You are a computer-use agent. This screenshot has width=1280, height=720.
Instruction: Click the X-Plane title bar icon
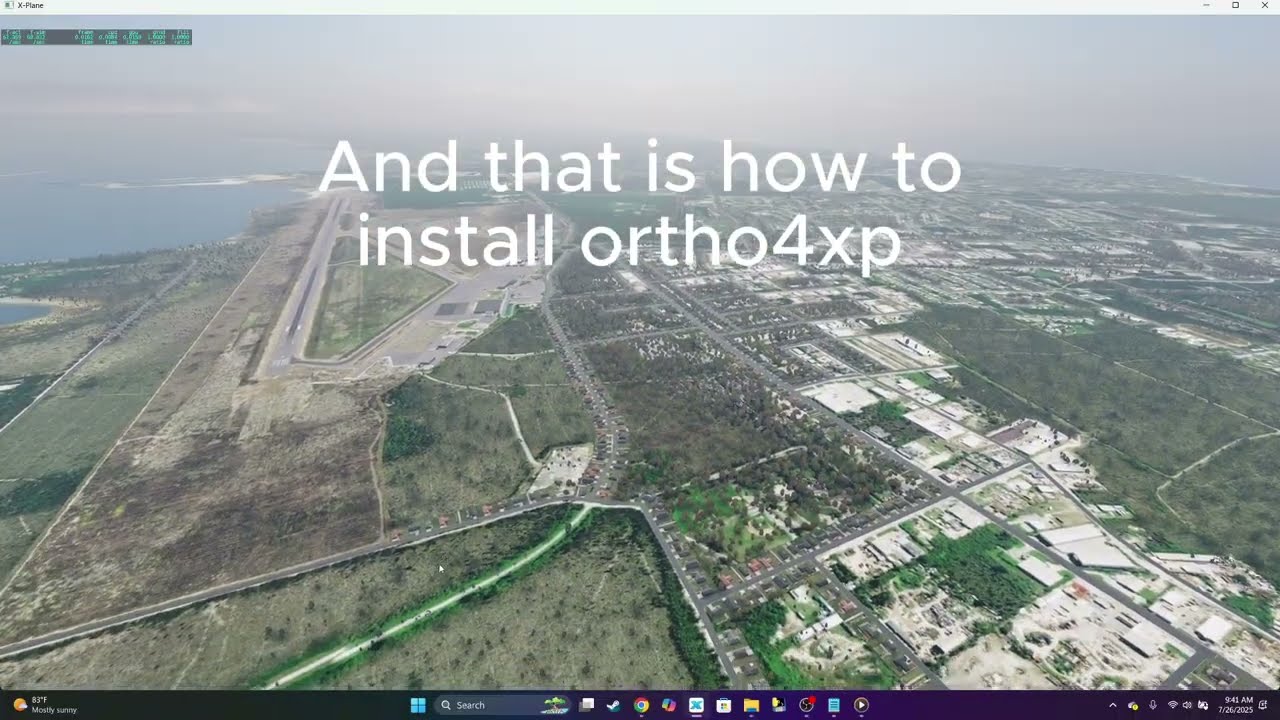coord(8,5)
